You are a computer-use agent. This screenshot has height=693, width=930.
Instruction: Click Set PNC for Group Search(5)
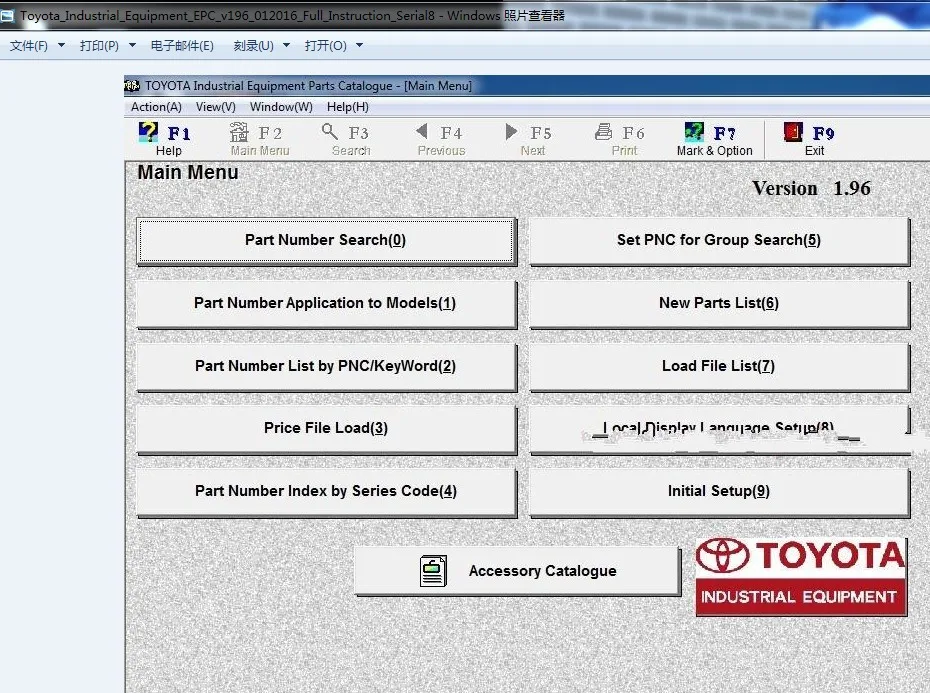[719, 241]
